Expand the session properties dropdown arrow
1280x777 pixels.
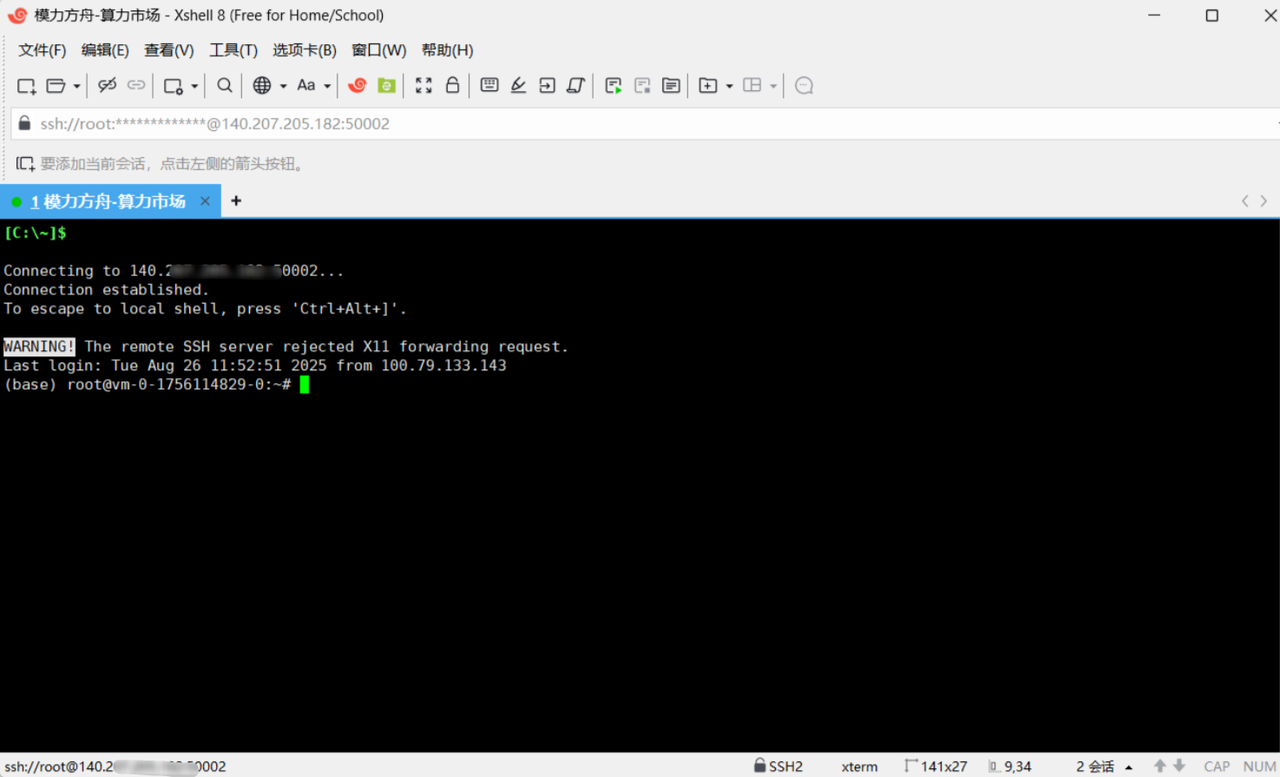point(195,87)
